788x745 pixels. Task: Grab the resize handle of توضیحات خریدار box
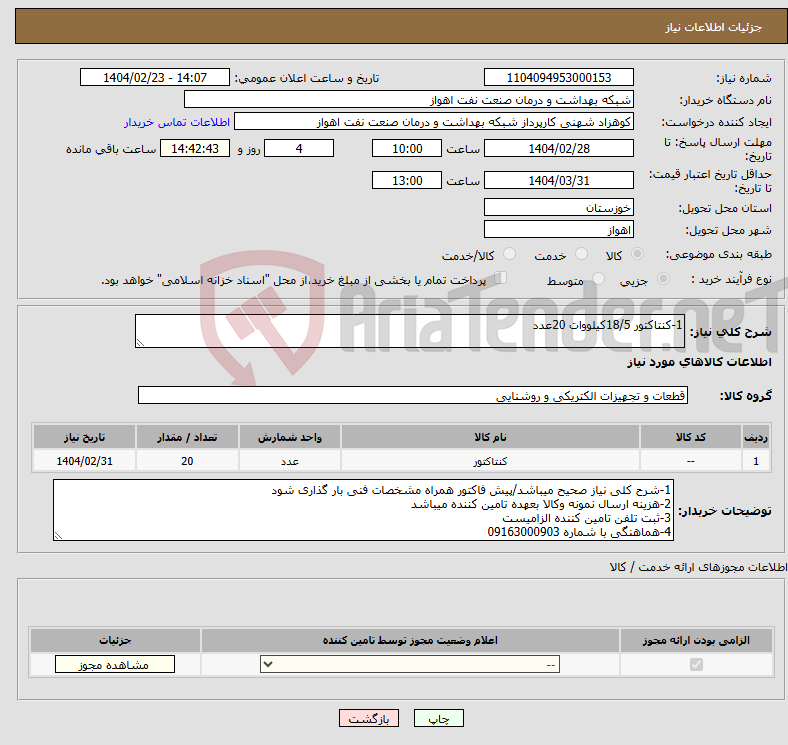[58, 536]
